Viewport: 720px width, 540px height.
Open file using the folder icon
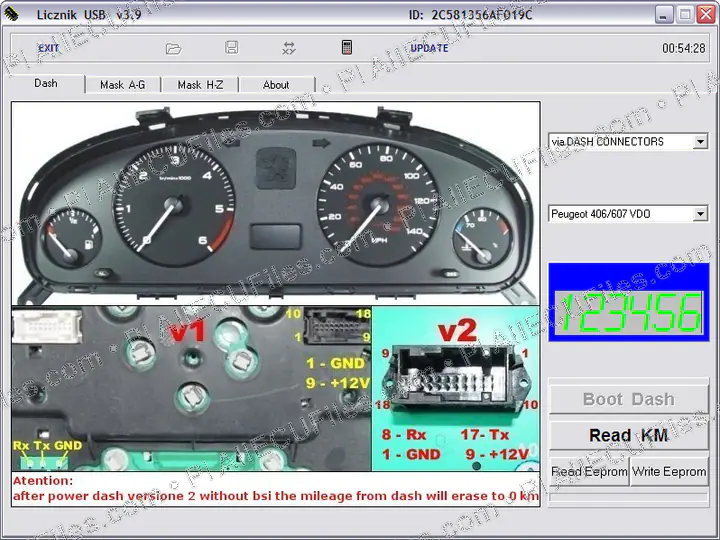174,48
